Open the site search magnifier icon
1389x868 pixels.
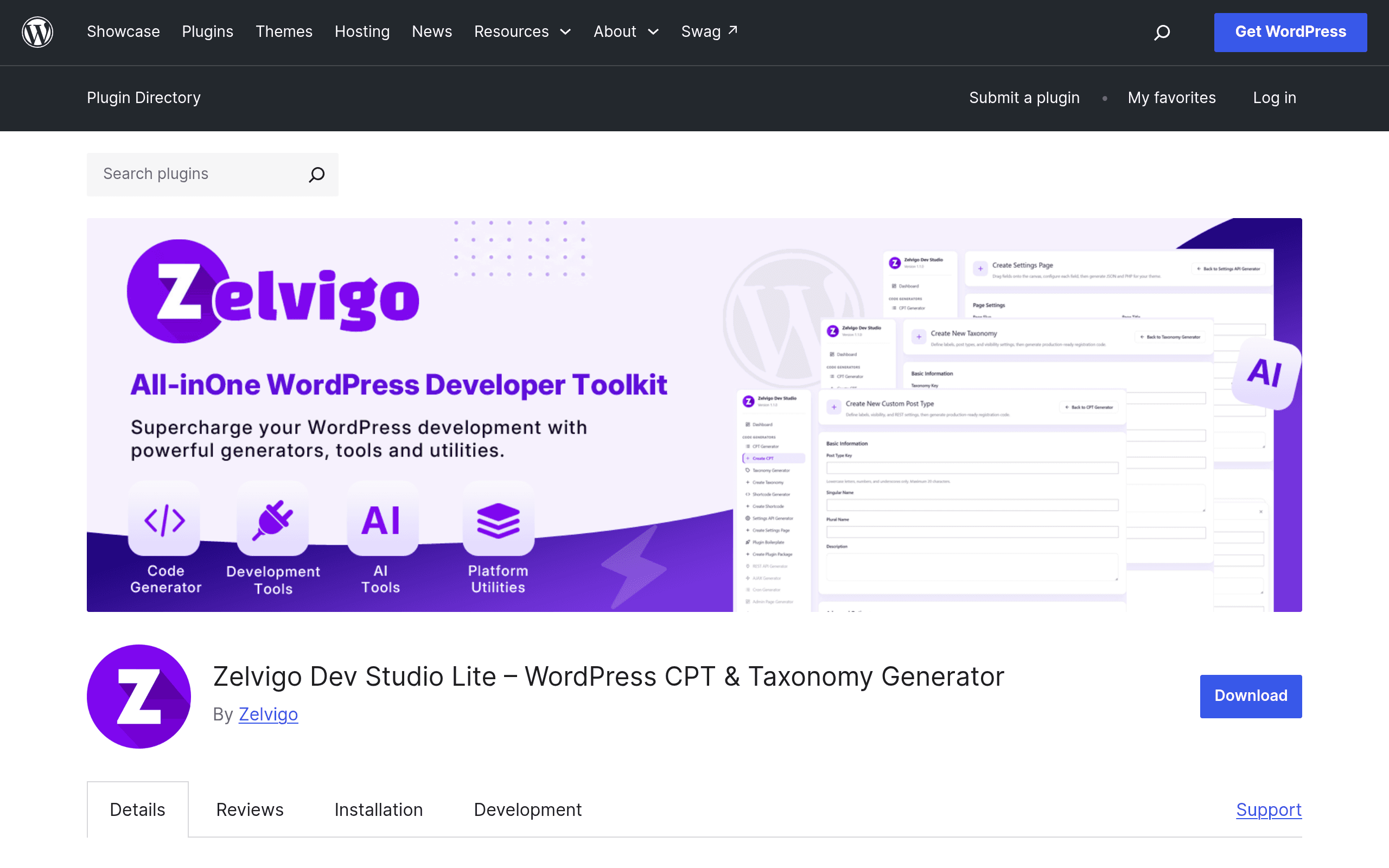pos(1162,32)
